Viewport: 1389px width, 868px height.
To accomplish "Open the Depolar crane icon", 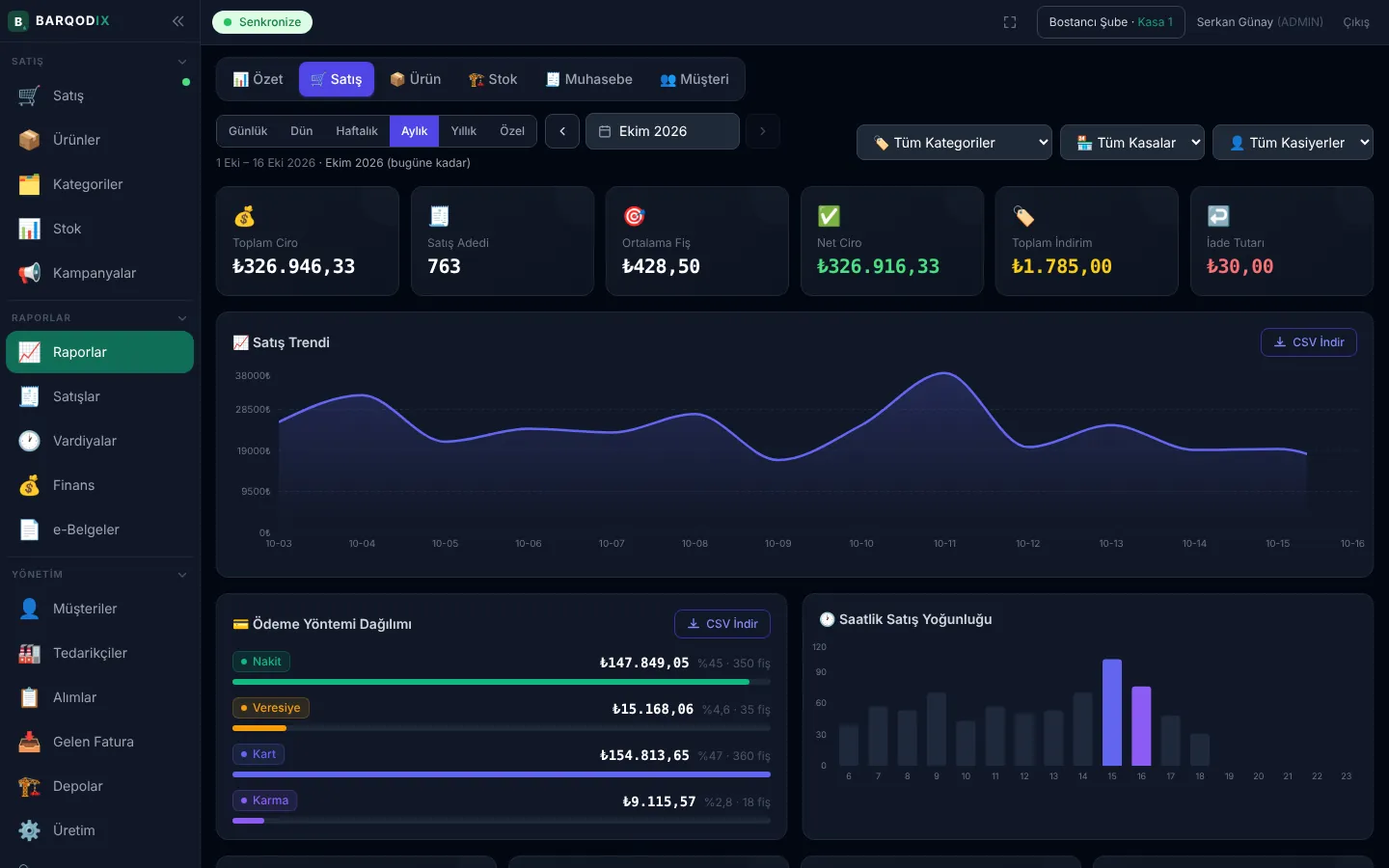I will click(x=30, y=786).
